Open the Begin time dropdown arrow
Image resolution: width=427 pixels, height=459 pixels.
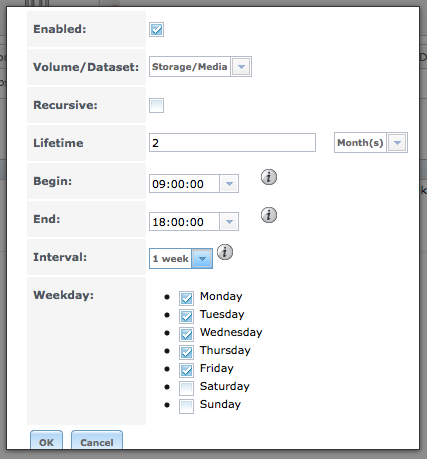[x=229, y=184]
